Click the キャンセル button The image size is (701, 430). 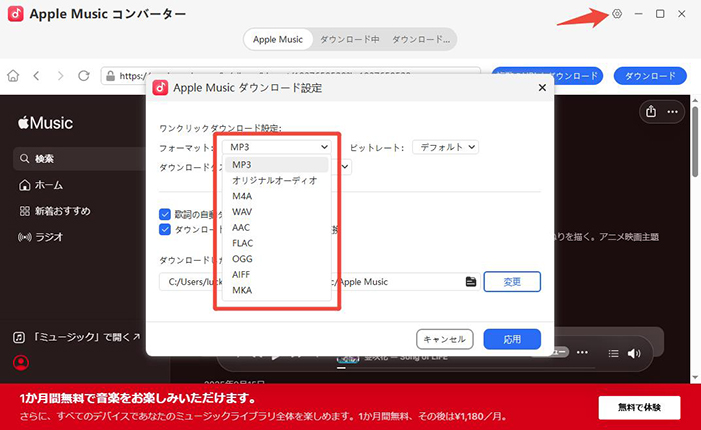click(x=444, y=339)
